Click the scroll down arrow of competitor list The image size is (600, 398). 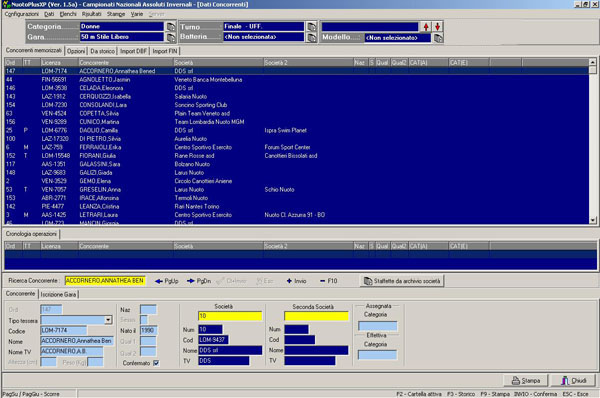593,220
